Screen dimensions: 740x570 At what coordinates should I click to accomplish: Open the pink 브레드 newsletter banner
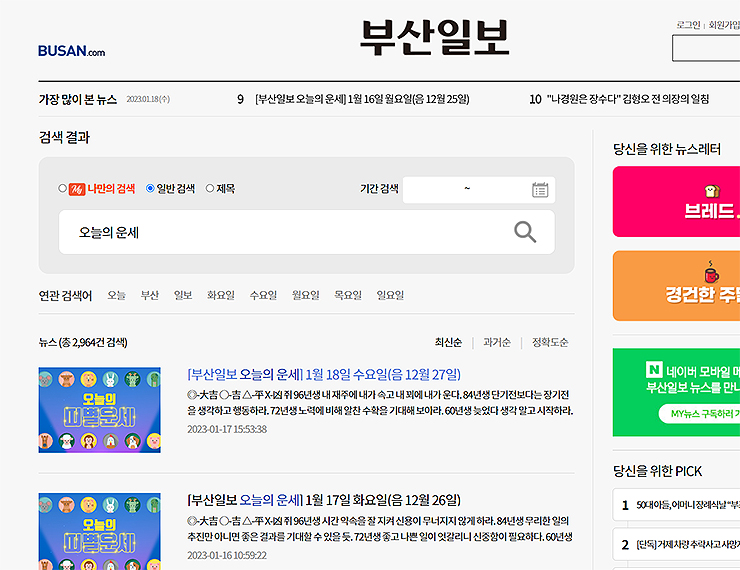(x=676, y=201)
